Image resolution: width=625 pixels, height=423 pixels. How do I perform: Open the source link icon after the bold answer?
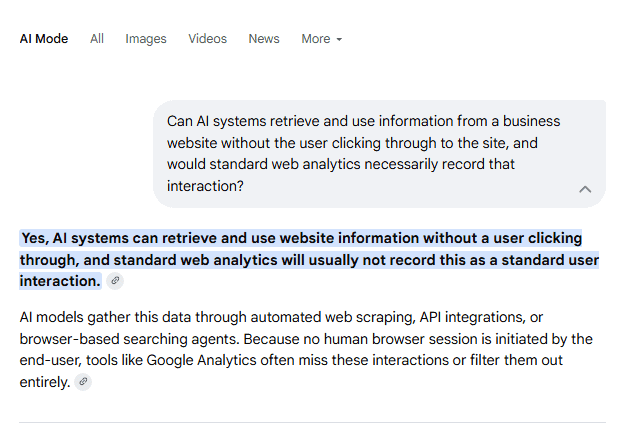(115, 281)
